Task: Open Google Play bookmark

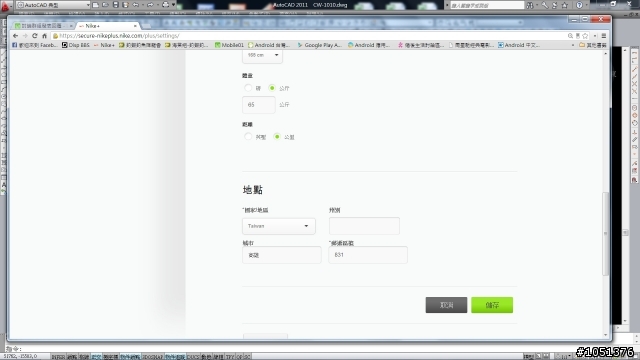Action: coord(320,45)
